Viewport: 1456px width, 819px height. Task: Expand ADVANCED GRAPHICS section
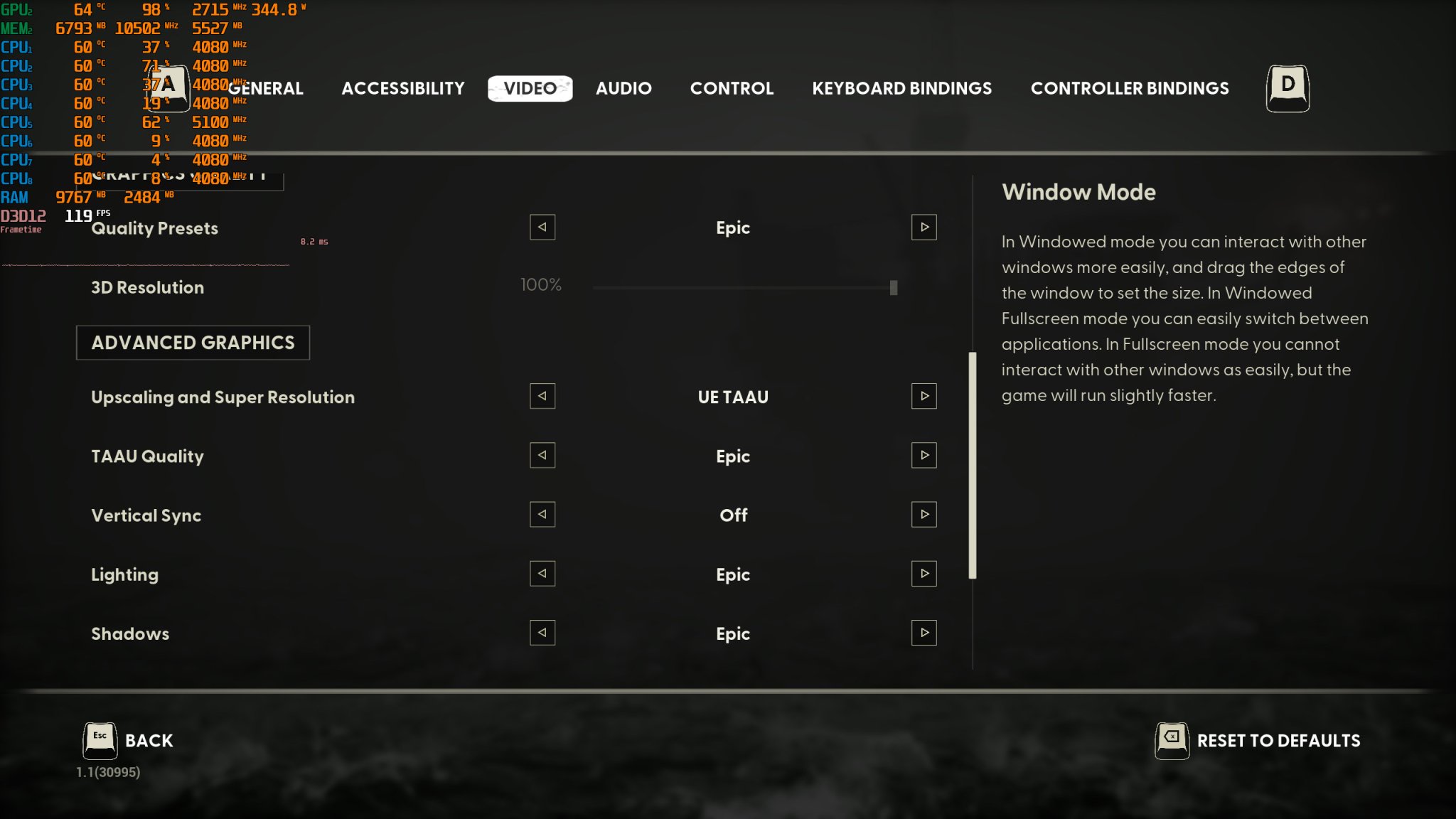[193, 342]
